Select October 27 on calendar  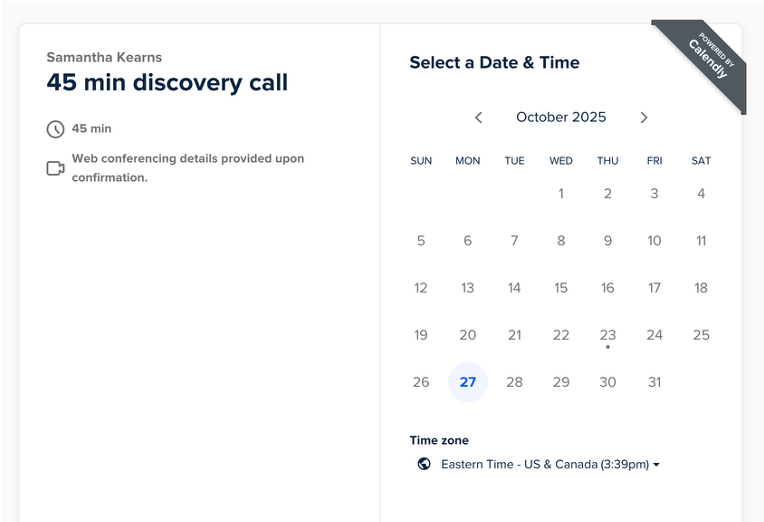(468, 382)
